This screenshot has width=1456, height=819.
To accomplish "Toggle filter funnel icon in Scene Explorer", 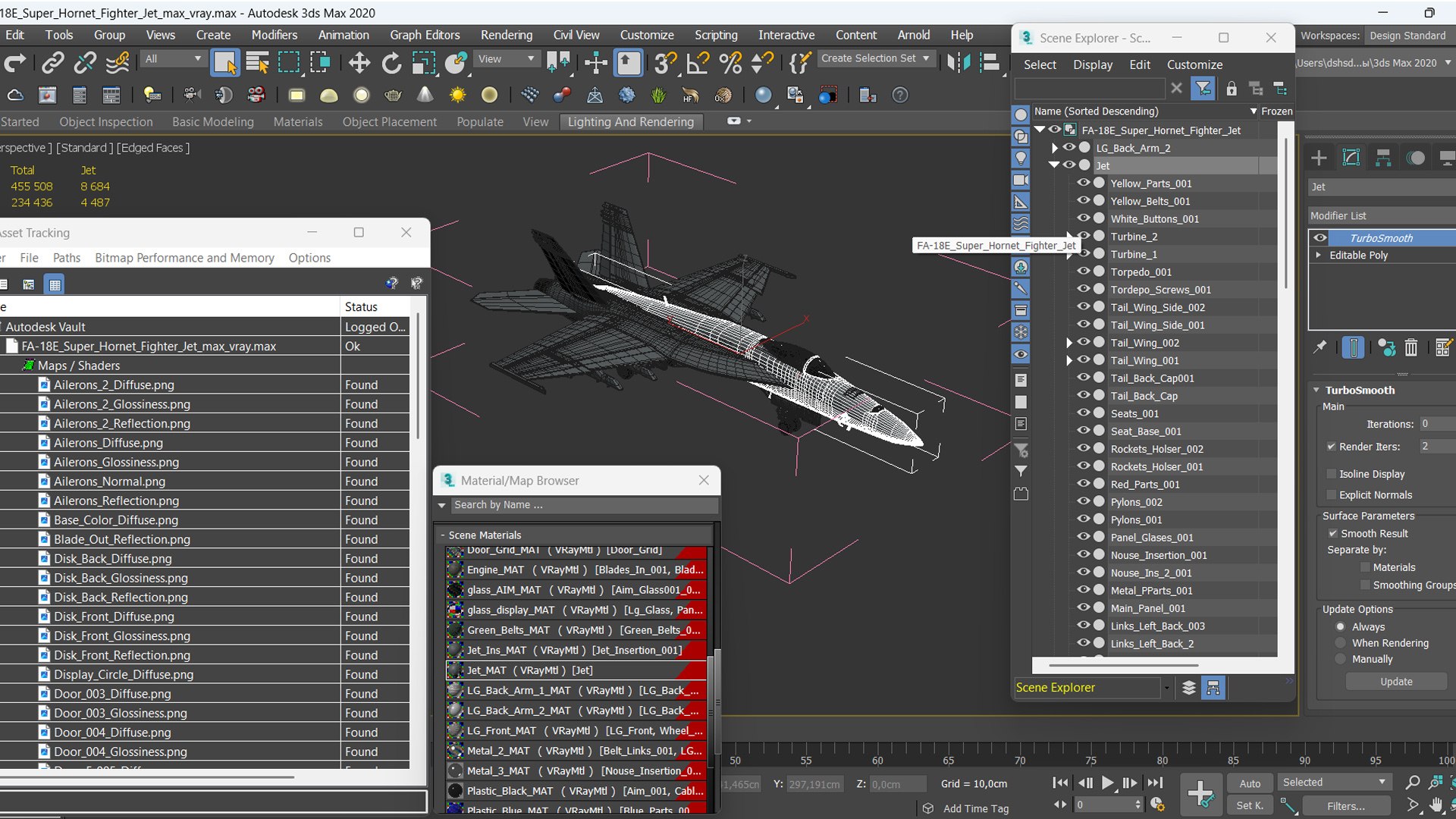I will click(x=1203, y=89).
